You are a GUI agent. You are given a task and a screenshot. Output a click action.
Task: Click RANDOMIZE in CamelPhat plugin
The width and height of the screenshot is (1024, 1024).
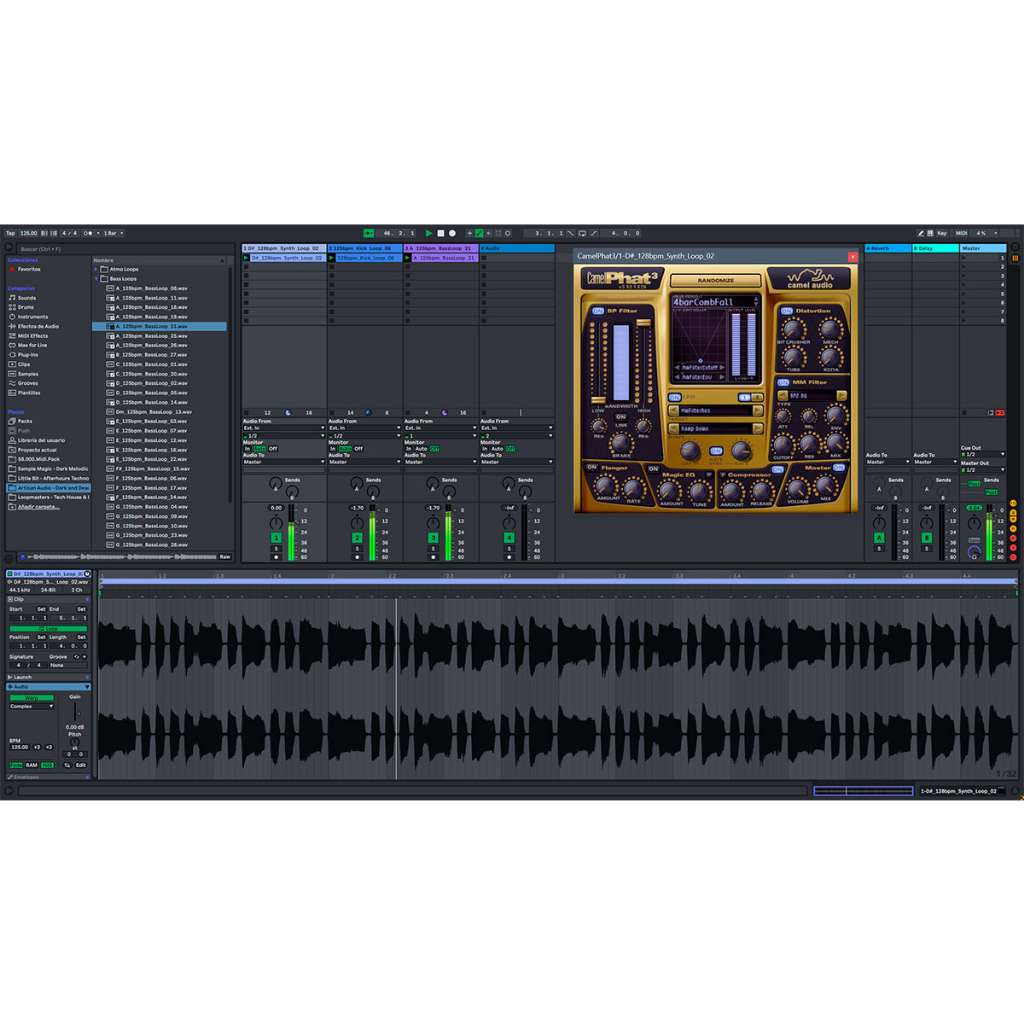tap(716, 280)
